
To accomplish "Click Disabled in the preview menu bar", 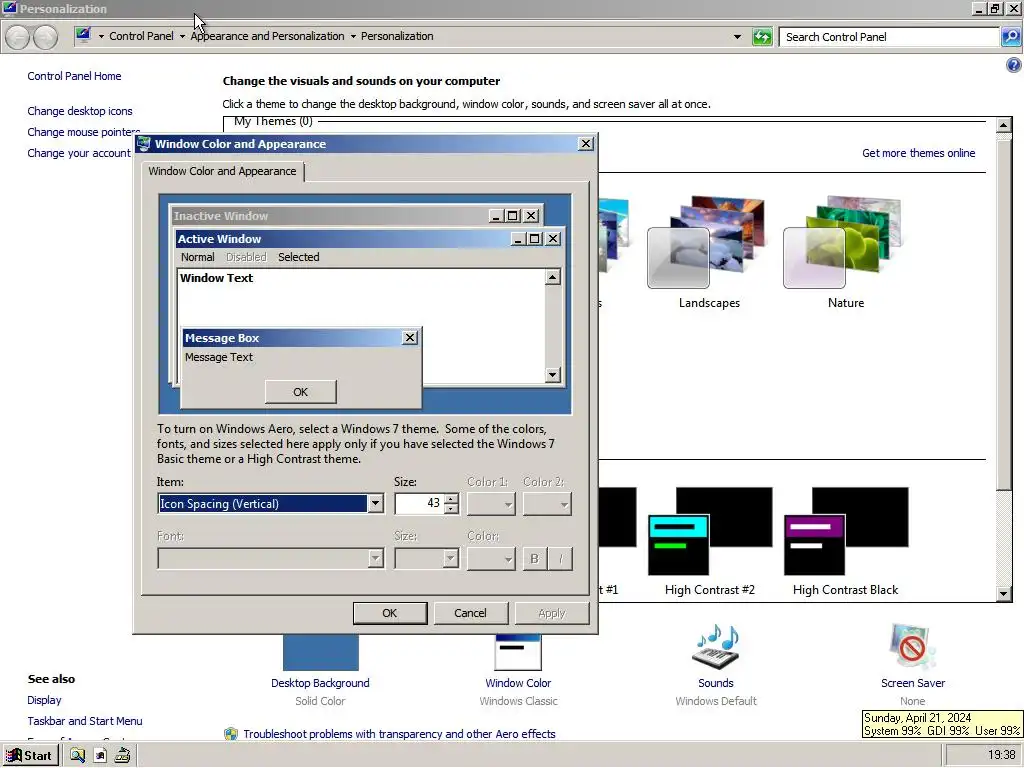I will point(246,257).
